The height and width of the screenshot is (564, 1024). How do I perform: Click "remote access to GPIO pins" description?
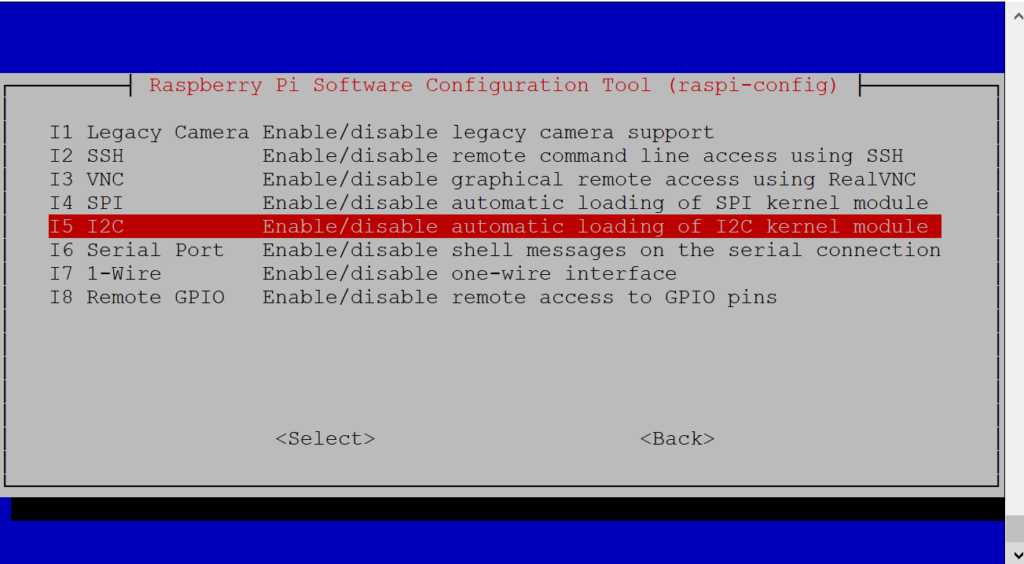click(x=615, y=297)
